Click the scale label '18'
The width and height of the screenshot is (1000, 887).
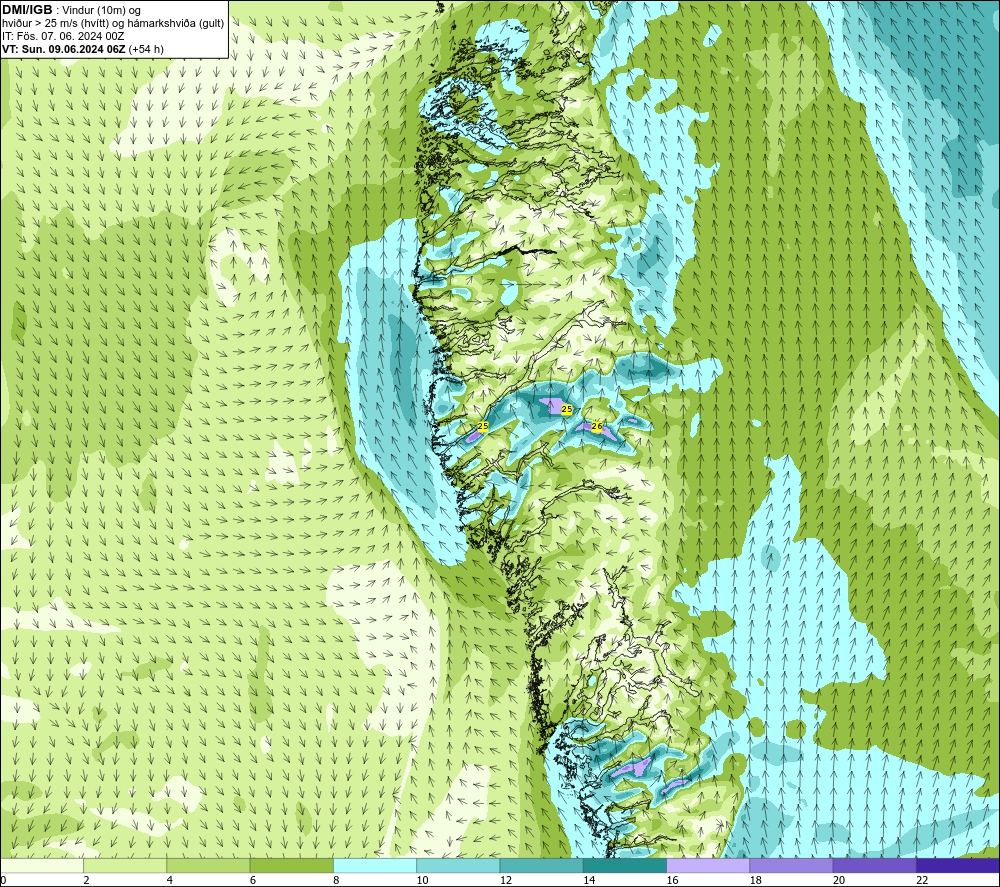[755, 881]
